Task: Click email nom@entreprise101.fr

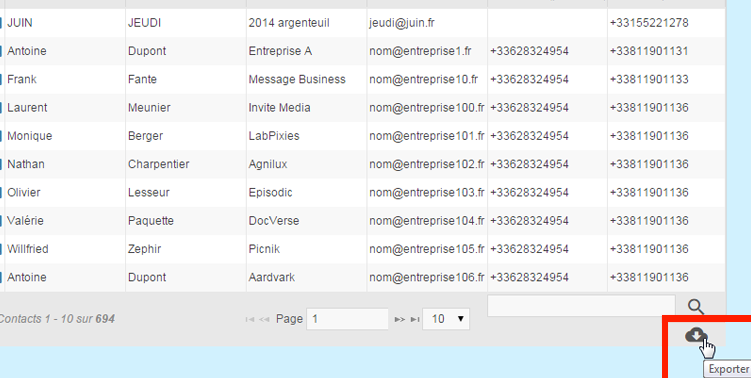Action: pos(427,136)
